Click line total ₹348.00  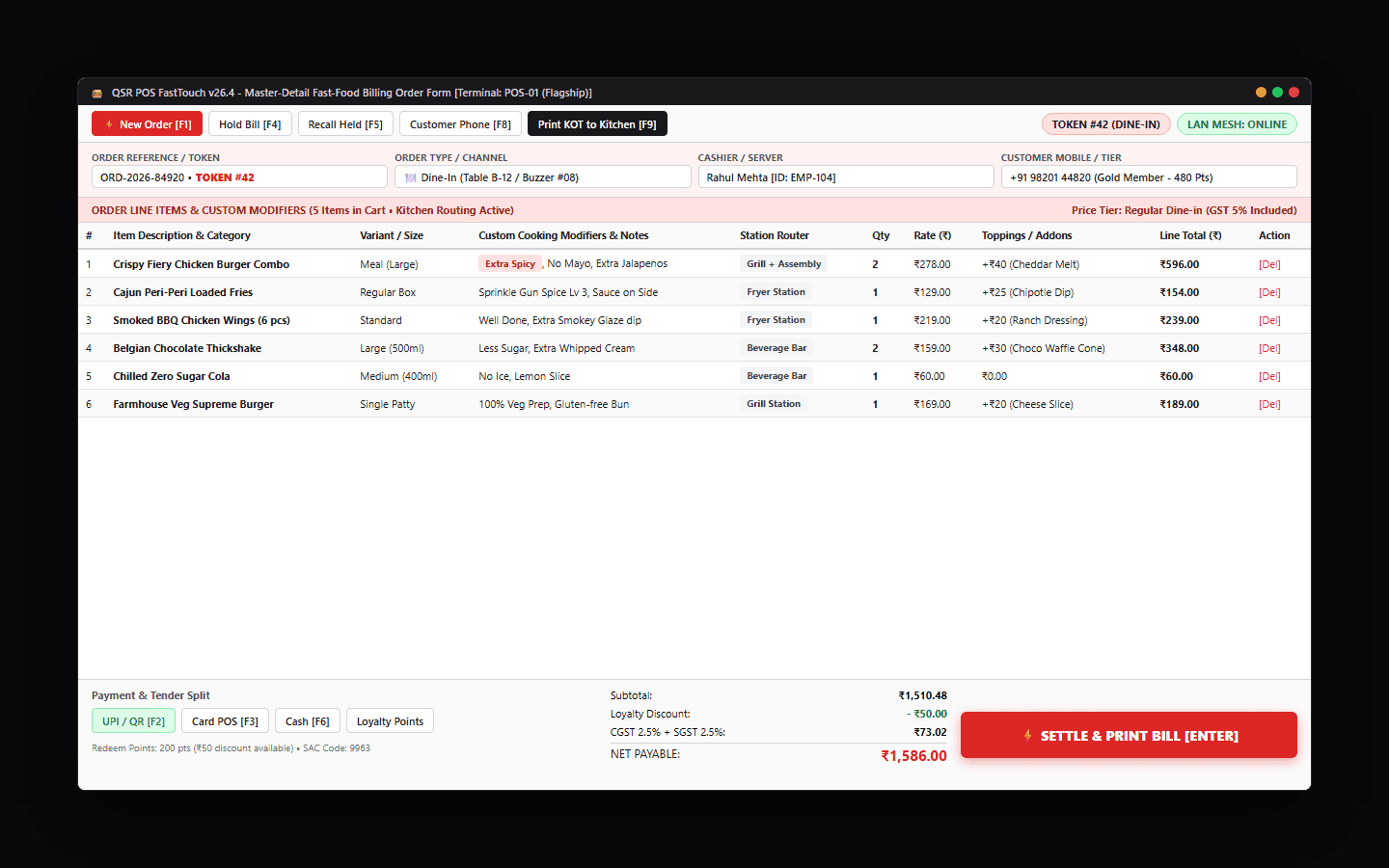tap(1179, 348)
